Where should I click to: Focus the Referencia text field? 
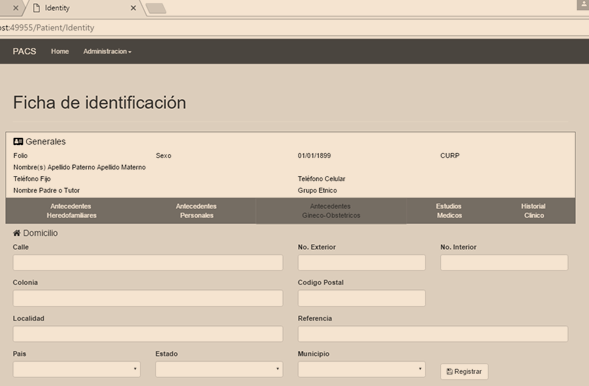(433, 334)
